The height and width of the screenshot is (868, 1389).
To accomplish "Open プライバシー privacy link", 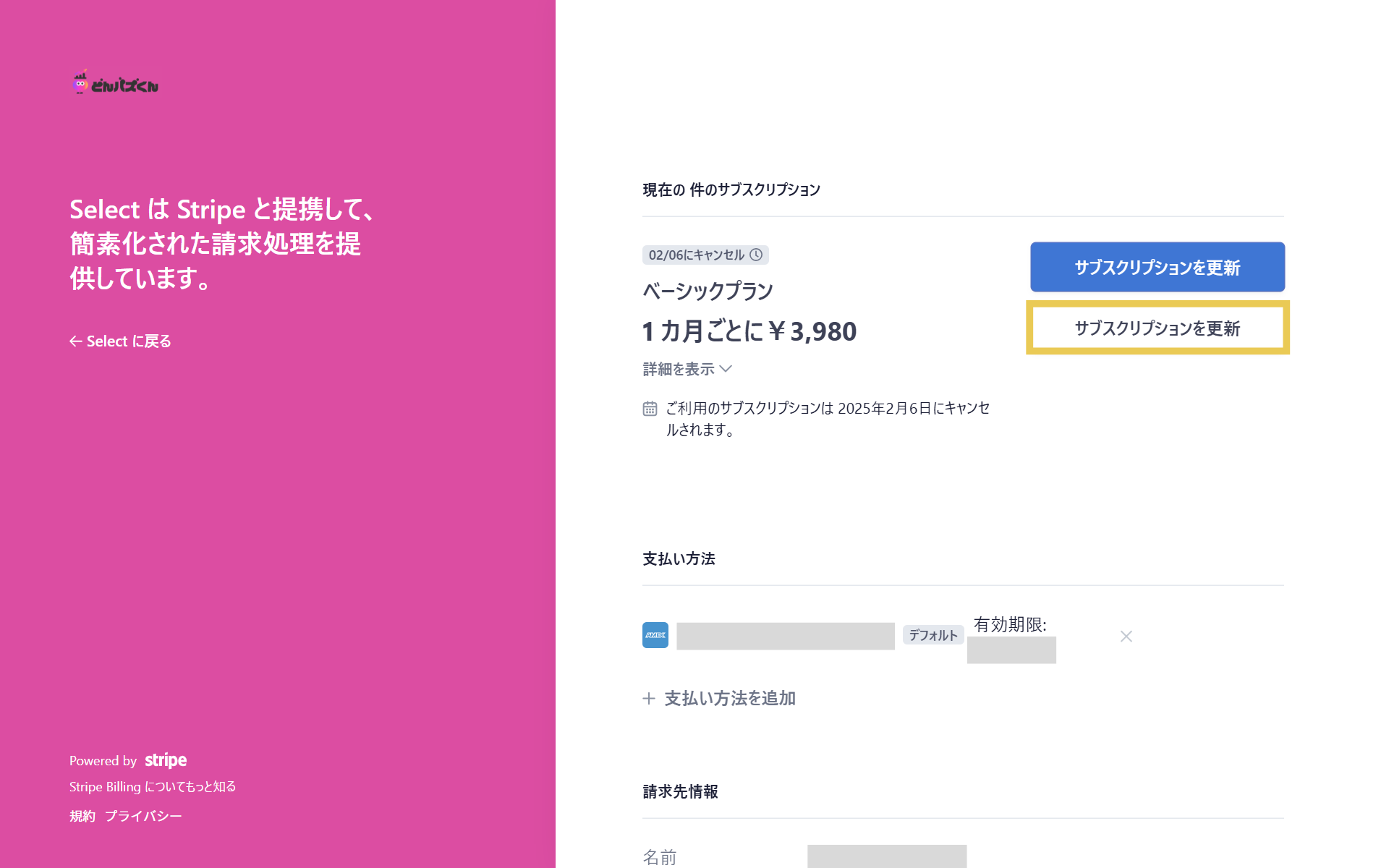I will [143, 816].
